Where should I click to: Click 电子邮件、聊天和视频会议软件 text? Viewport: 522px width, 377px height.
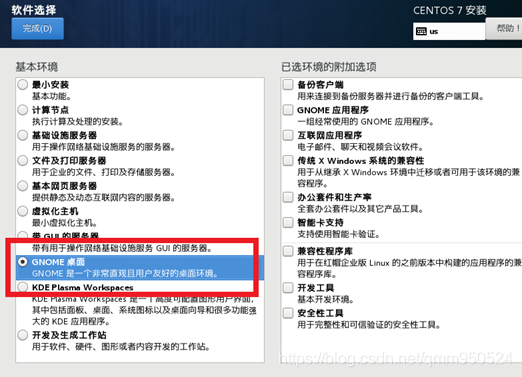(x=361, y=147)
